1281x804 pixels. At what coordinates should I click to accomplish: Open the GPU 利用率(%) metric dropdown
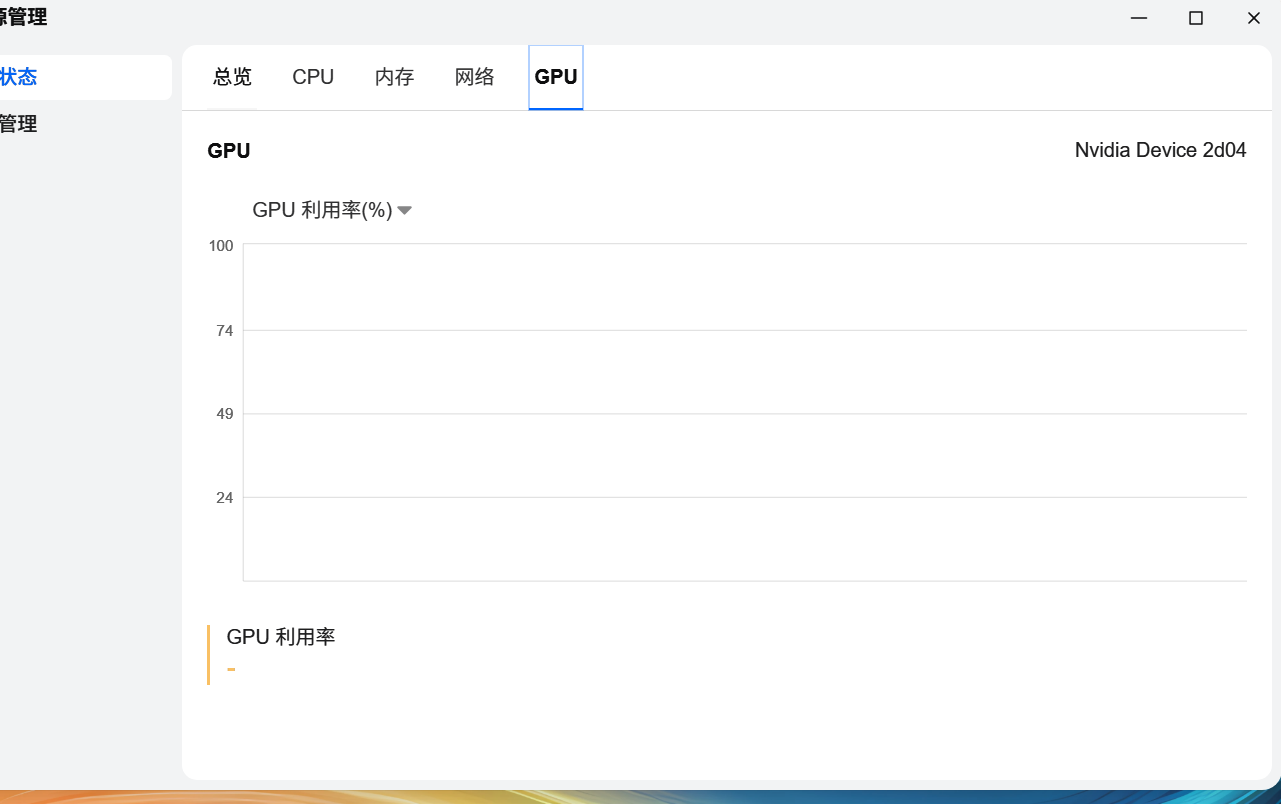point(332,210)
